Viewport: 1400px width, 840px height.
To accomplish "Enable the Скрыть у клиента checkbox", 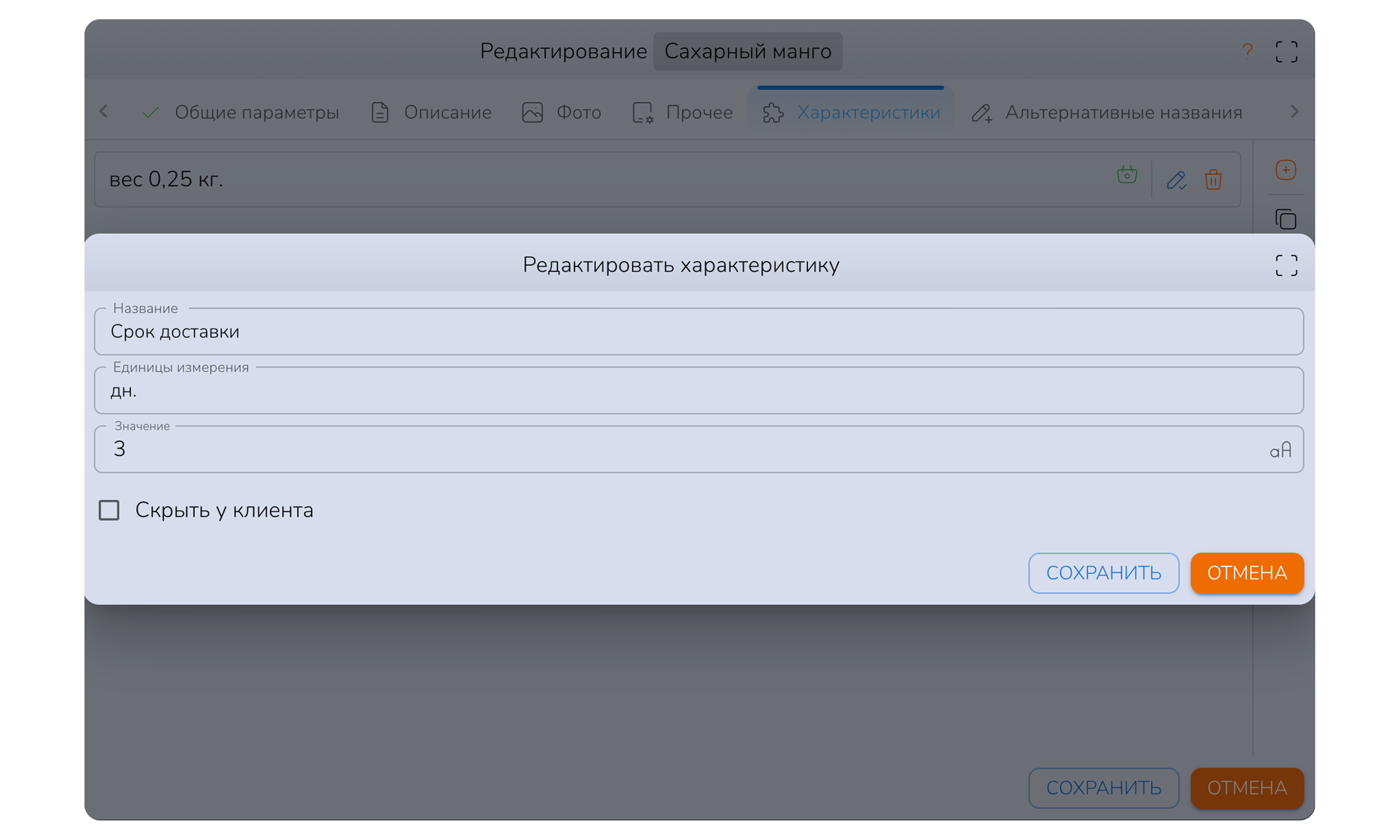I will pyautogui.click(x=109, y=510).
